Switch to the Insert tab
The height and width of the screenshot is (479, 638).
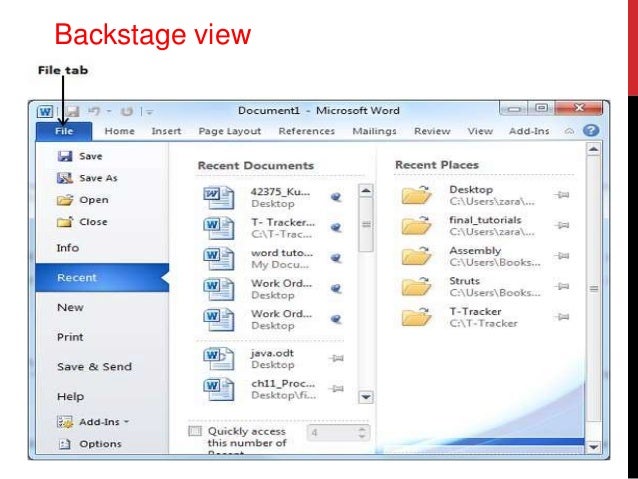166,131
